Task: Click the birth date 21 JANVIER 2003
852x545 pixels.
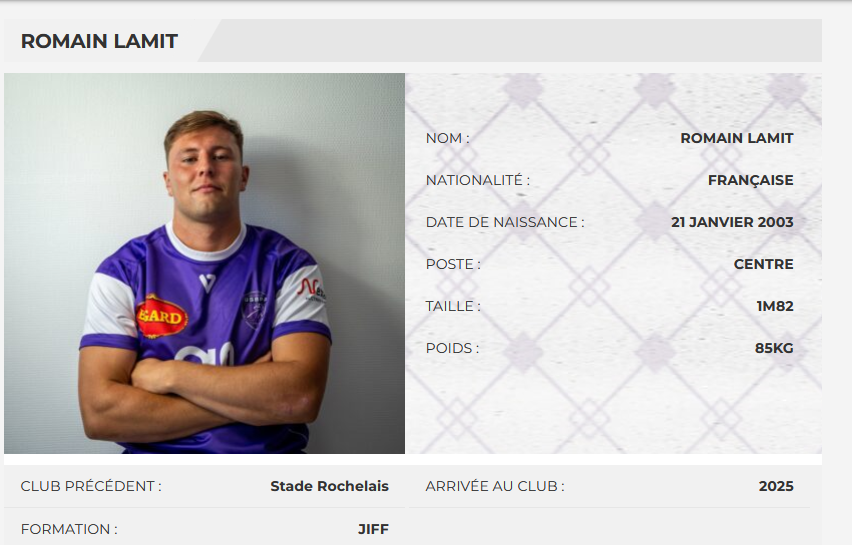Action: point(732,222)
